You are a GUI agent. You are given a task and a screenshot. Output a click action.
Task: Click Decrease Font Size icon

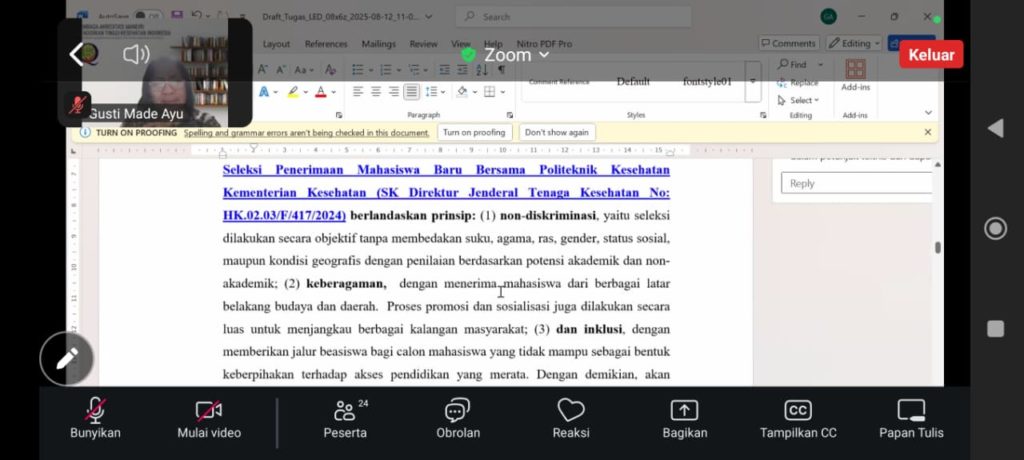[281, 69]
